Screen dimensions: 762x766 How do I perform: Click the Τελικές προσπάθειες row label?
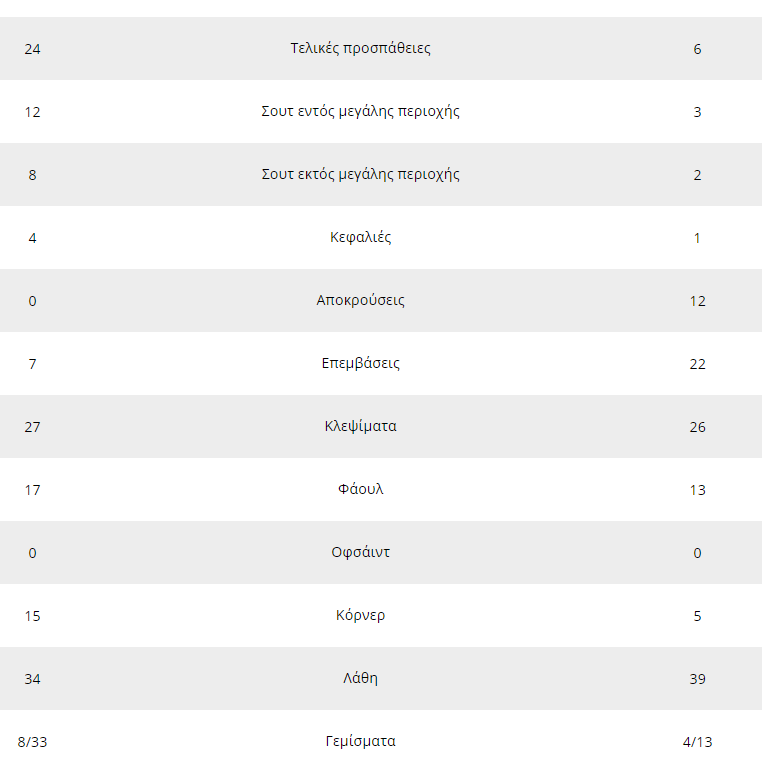360,49
